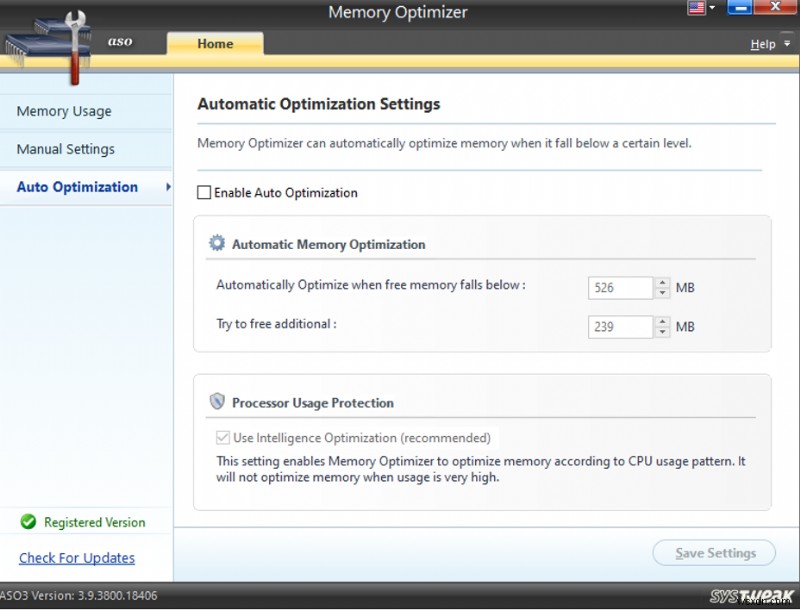Select Memory Usage in the sidebar
Viewport: 800px width, 610px height.
coord(64,111)
